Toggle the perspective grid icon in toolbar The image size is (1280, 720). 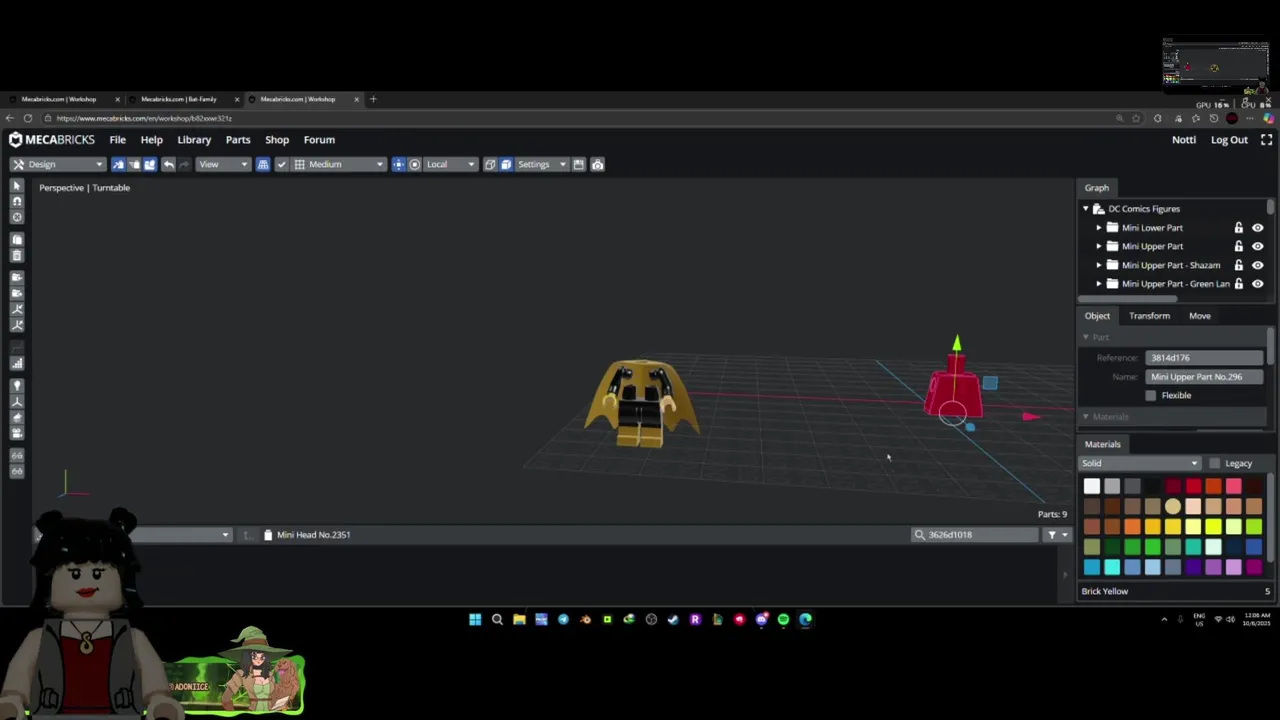click(263, 164)
